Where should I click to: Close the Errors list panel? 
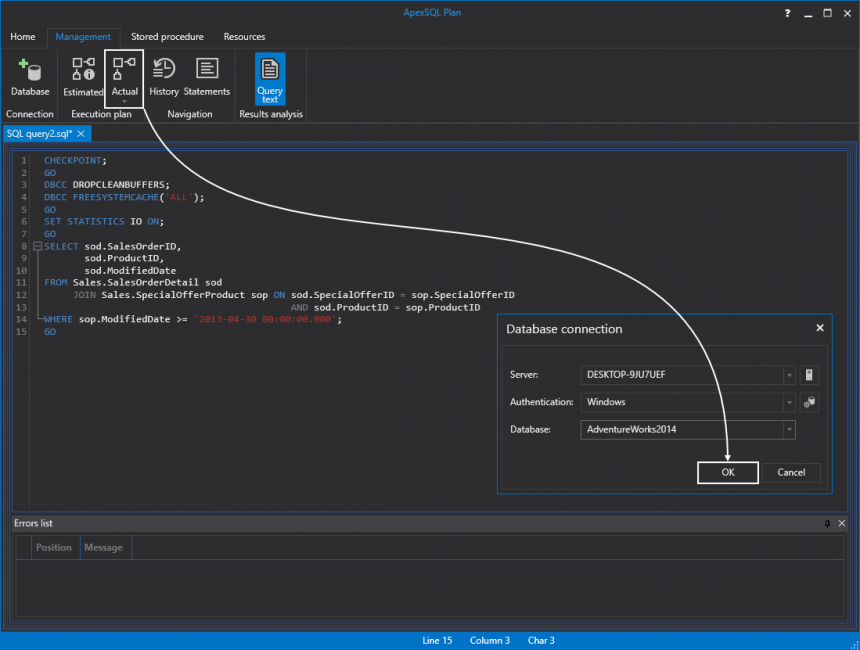coord(842,523)
